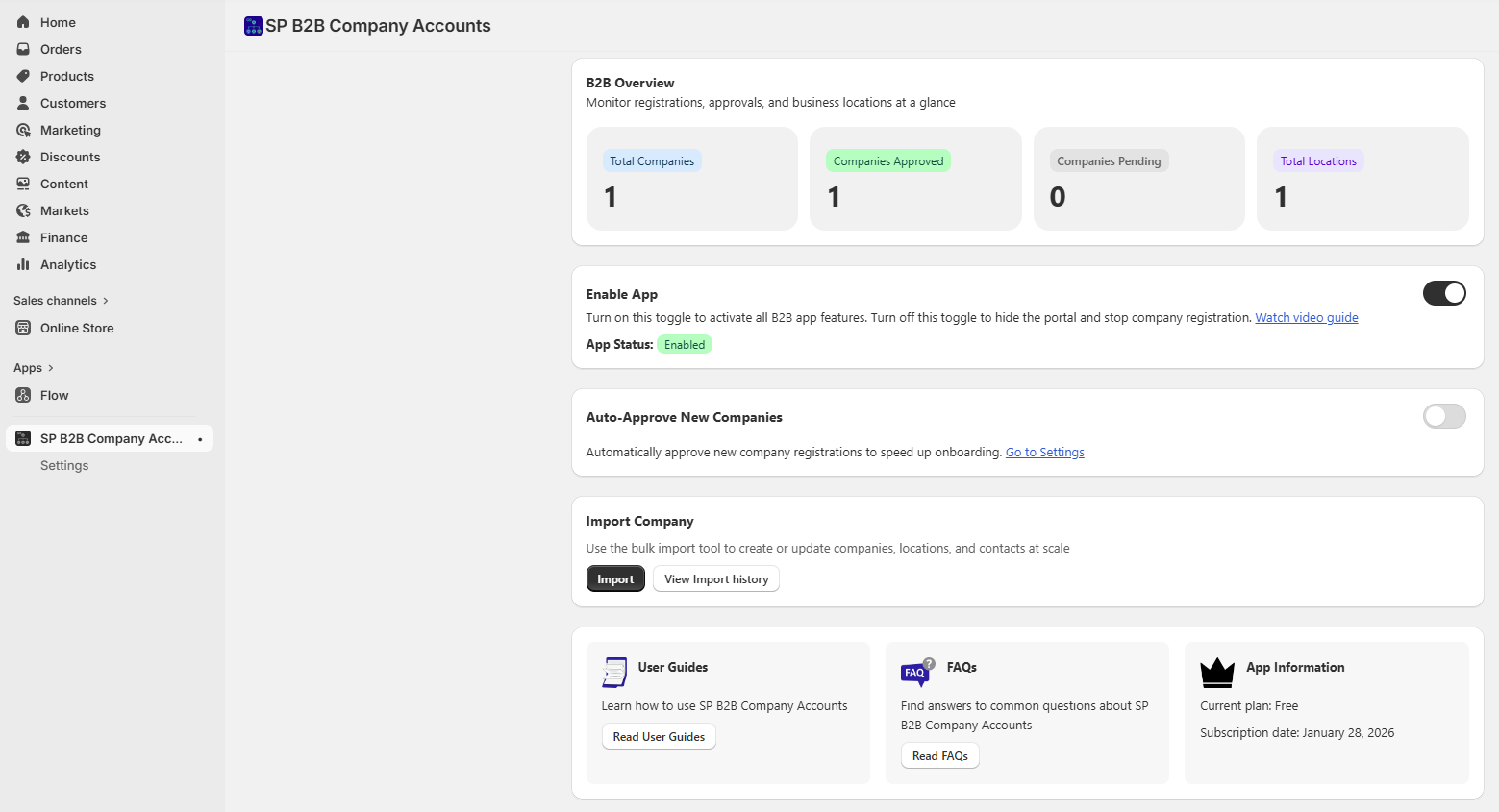
Task: Click the Import button
Action: 615,578
